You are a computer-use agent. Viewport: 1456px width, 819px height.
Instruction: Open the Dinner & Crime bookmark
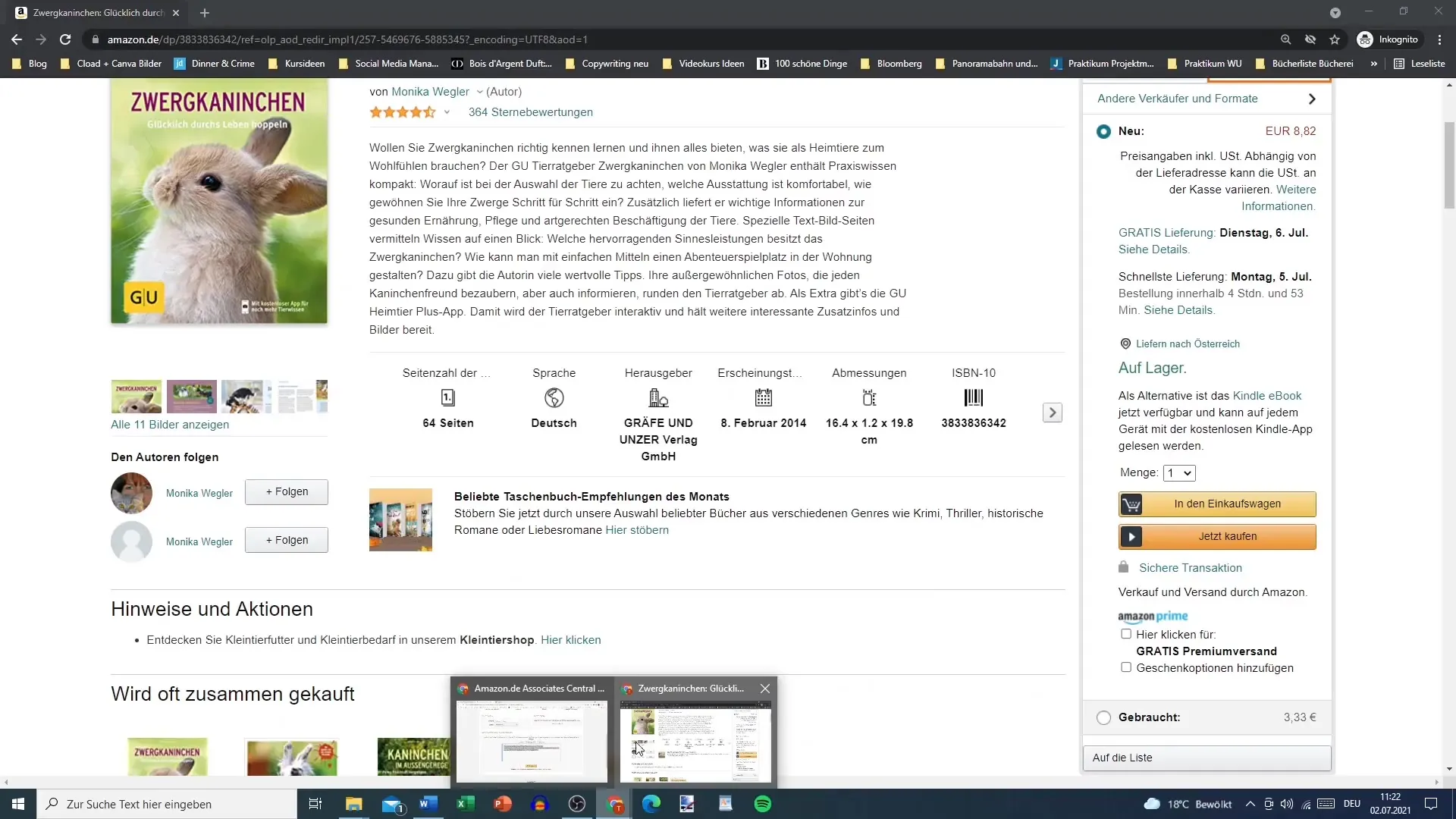(215, 64)
